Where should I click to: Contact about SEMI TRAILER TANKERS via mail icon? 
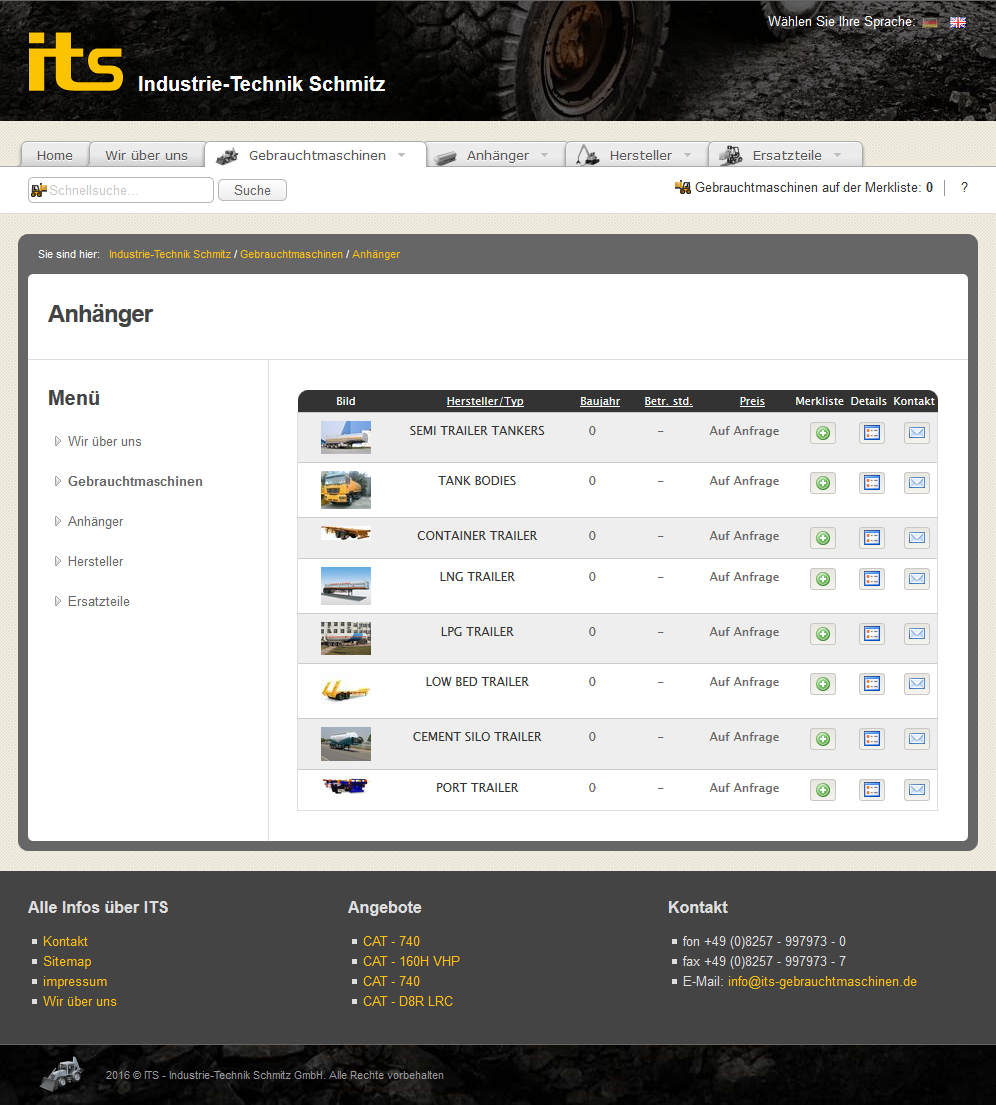click(x=916, y=433)
